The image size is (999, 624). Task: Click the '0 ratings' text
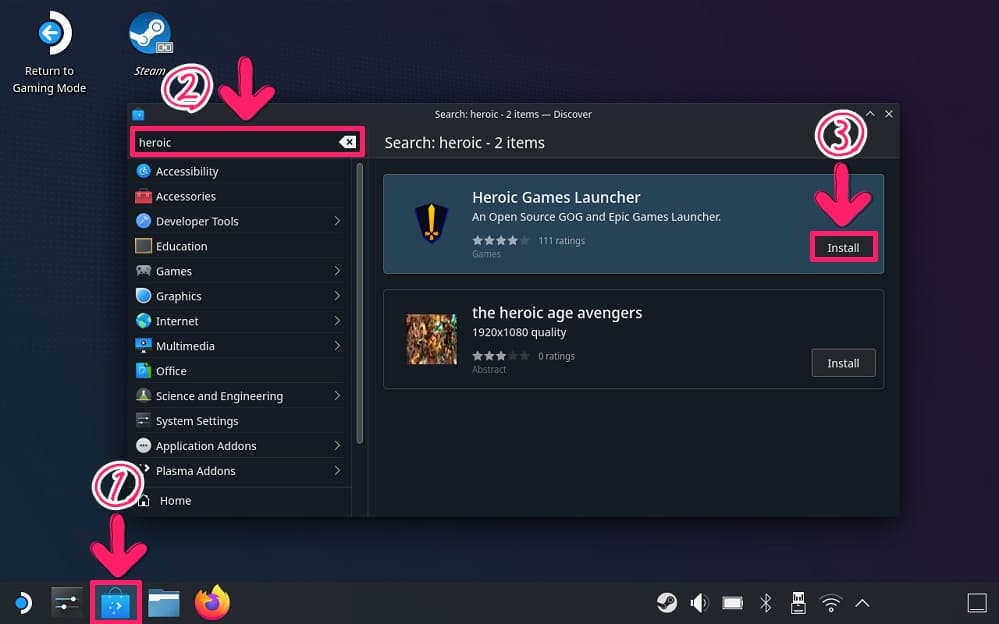(x=556, y=356)
